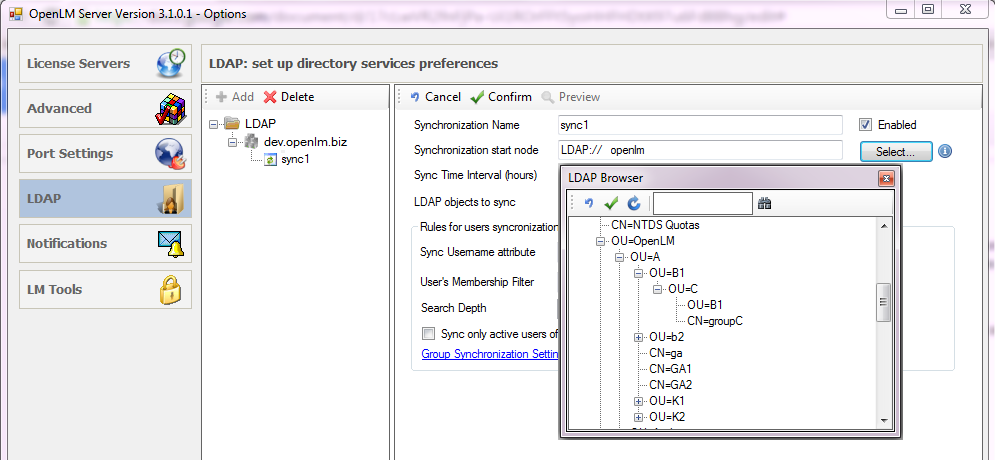995x460 pixels.
Task: Collapse the OU=OpenLM node
Action: pyautogui.click(x=601, y=241)
